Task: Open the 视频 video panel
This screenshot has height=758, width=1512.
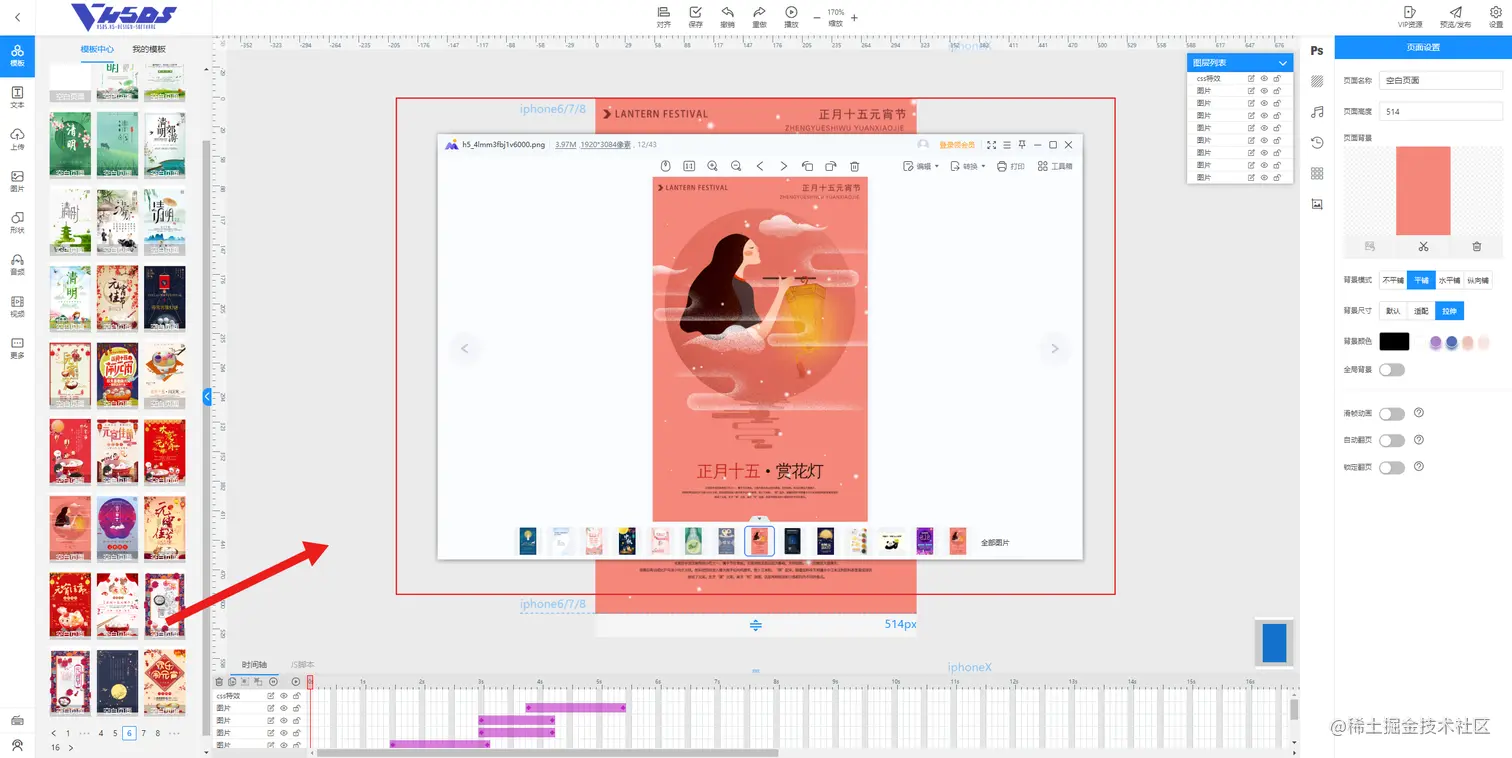Action: (17, 306)
